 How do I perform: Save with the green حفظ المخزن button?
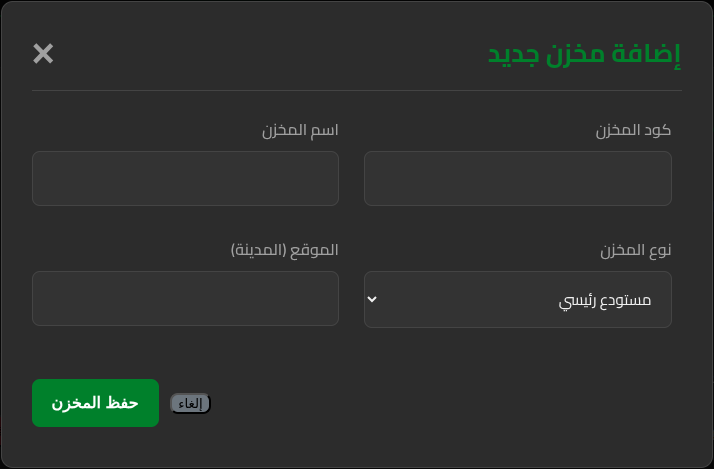tap(95, 403)
